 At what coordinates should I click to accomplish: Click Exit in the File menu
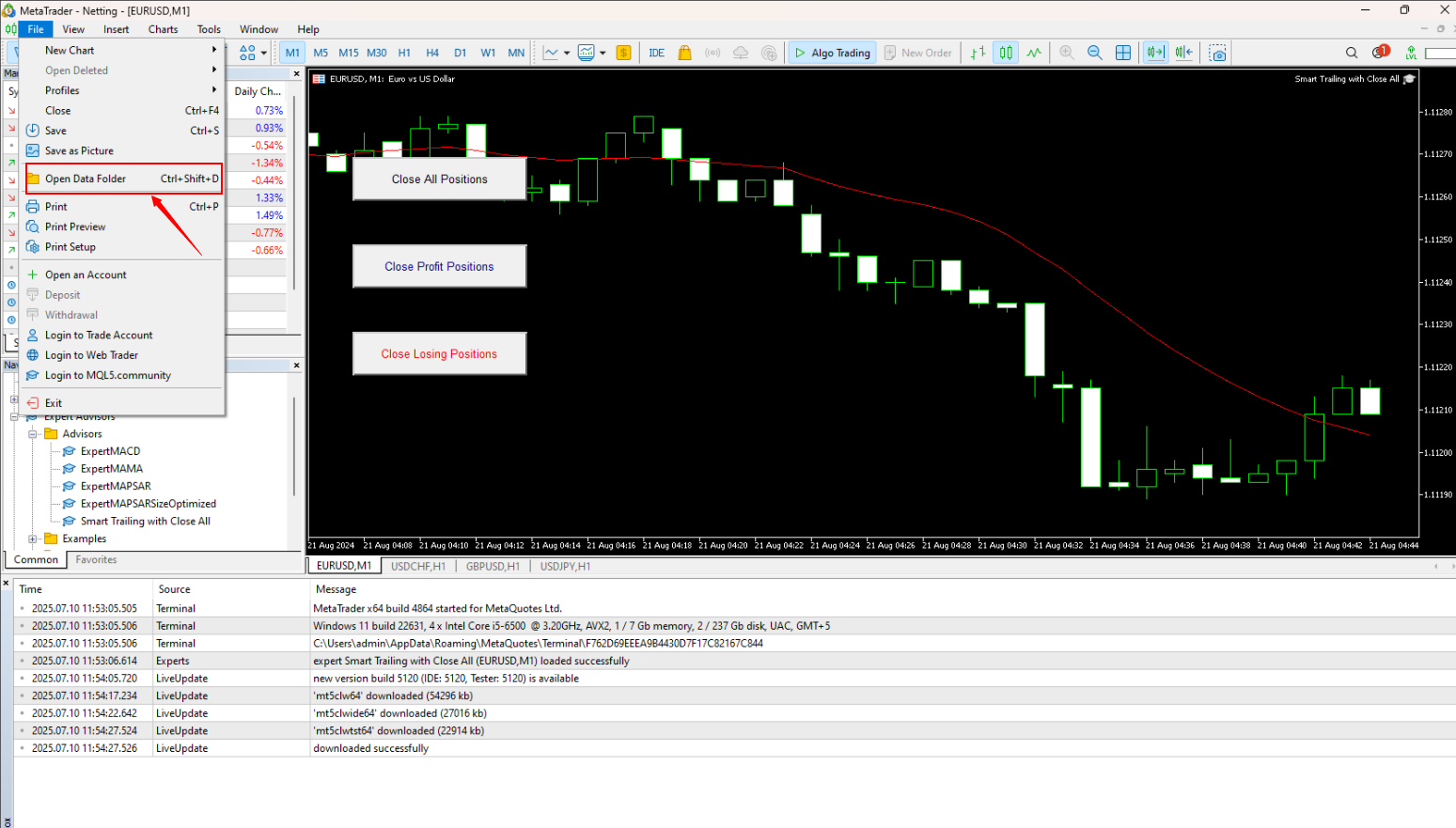coord(122,403)
